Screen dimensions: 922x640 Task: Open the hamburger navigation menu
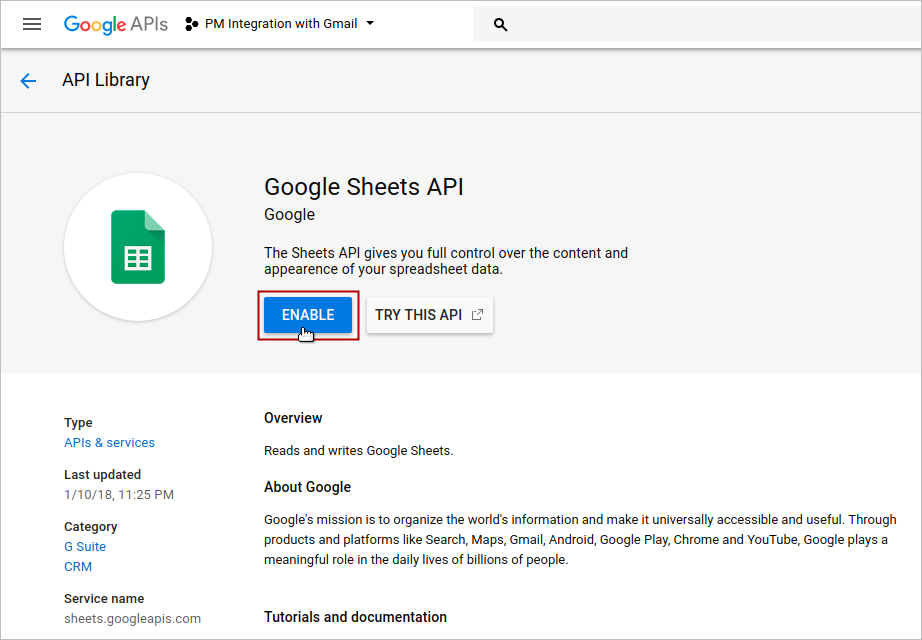click(x=32, y=24)
